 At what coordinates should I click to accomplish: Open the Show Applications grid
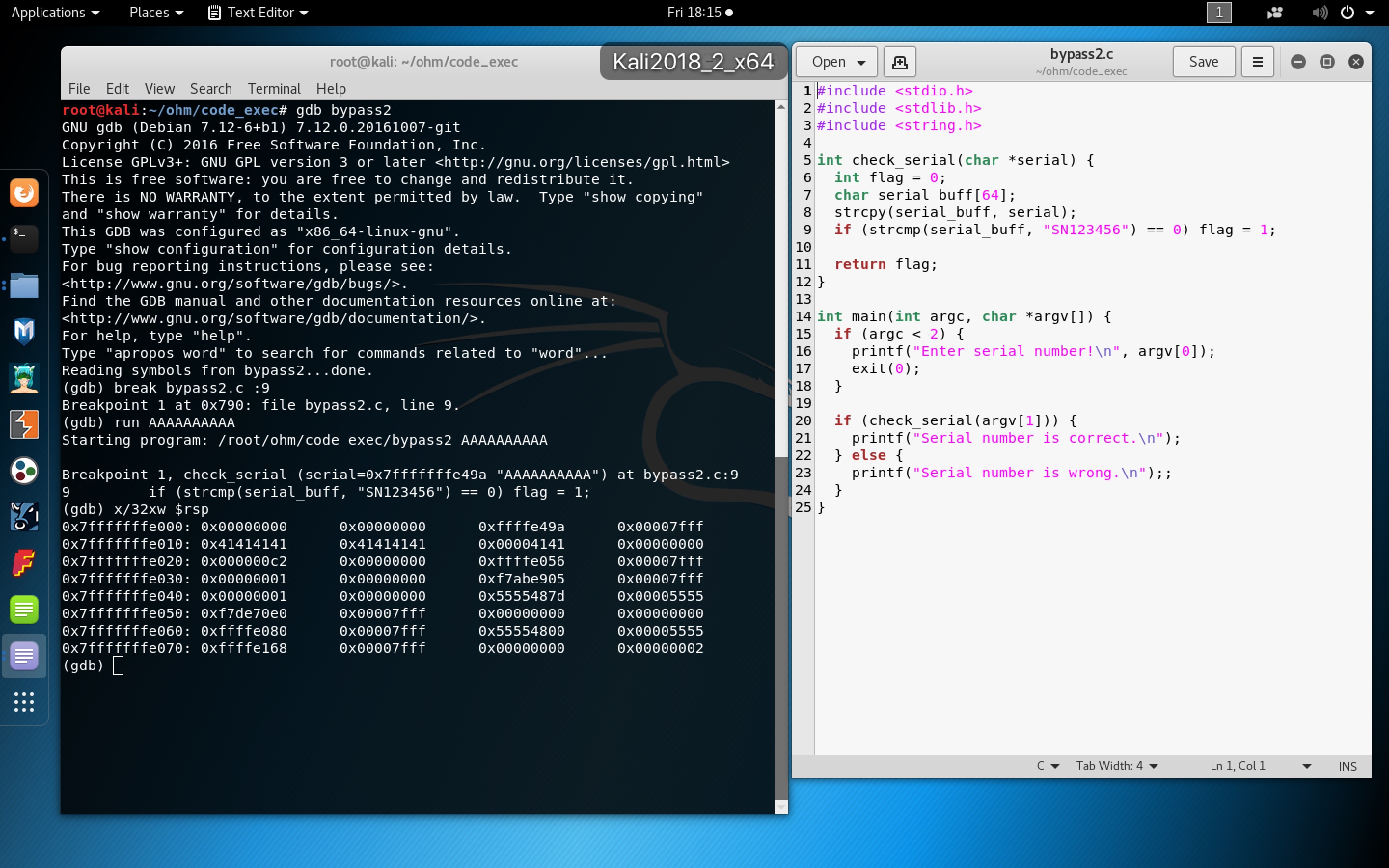24,702
